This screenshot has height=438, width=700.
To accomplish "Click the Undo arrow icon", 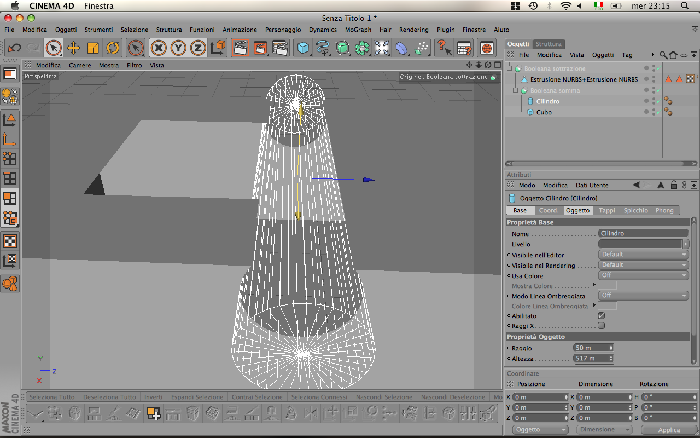I will click(14, 48).
